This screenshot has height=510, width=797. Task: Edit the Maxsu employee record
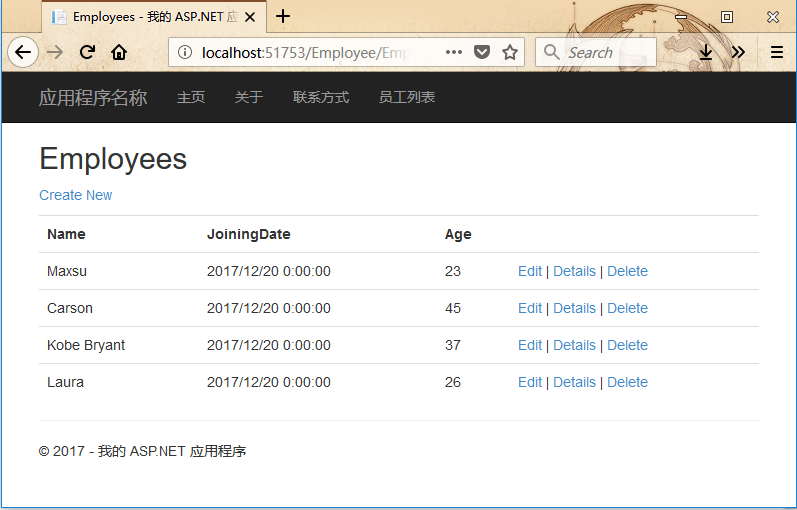pos(530,271)
